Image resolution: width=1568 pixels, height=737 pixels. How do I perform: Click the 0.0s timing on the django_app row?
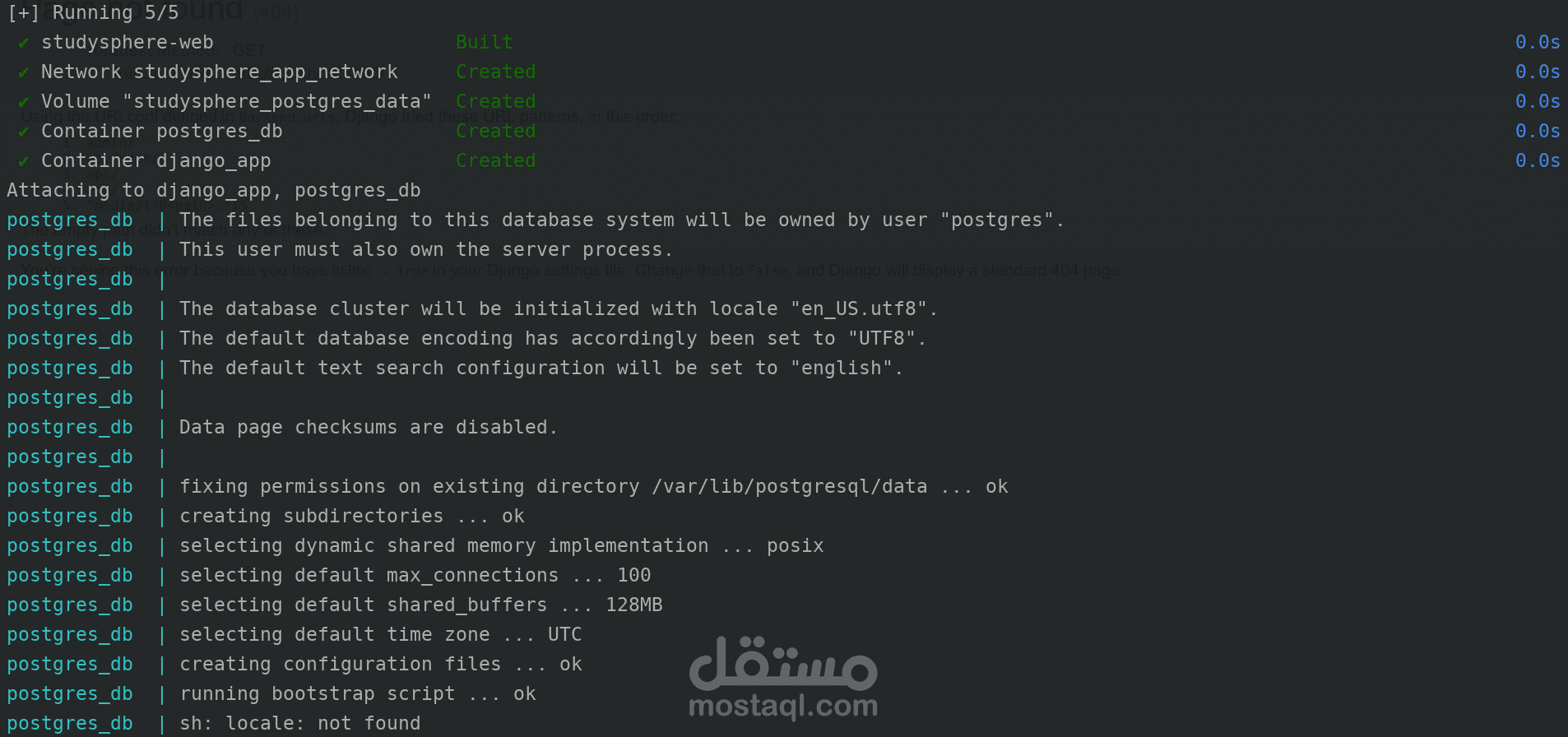click(1538, 160)
